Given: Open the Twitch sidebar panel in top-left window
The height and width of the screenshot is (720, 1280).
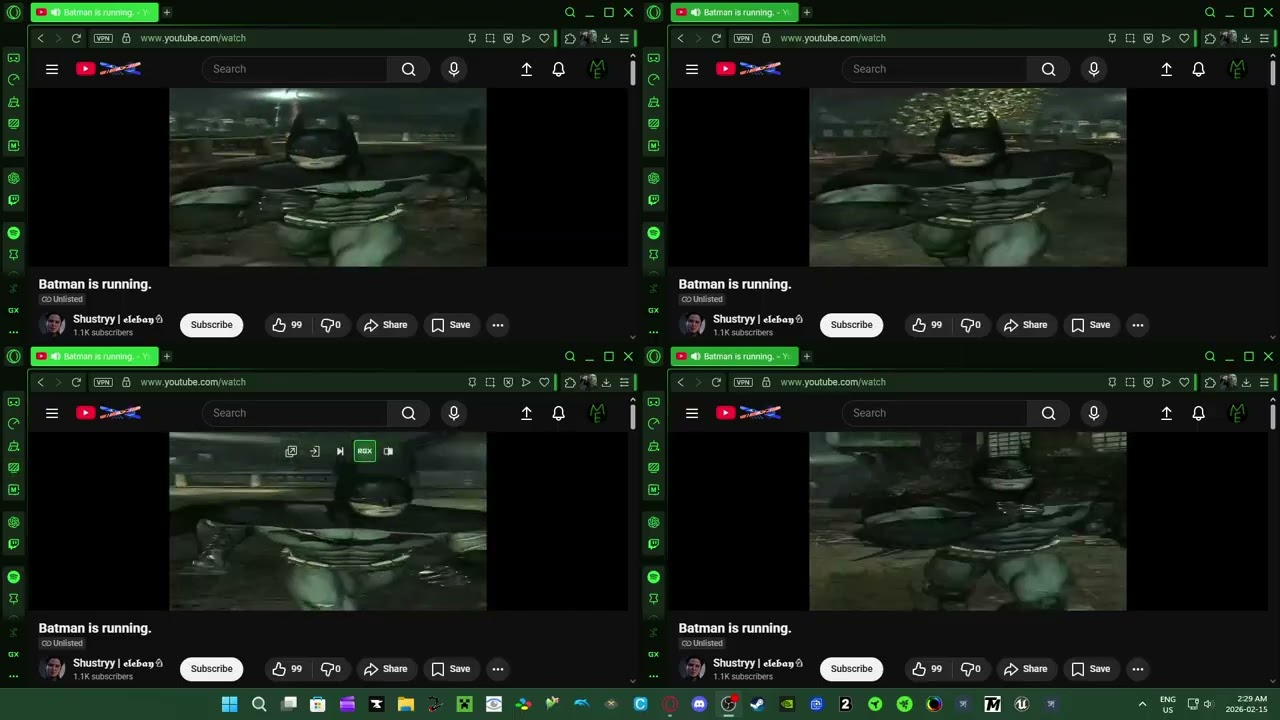Looking at the screenshot, I should [x=13, y=200].
